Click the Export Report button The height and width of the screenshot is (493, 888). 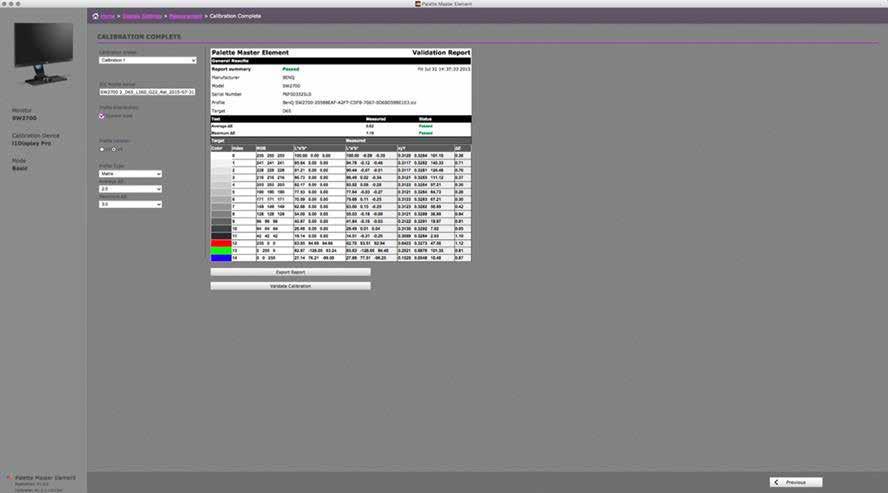[291, 272]
